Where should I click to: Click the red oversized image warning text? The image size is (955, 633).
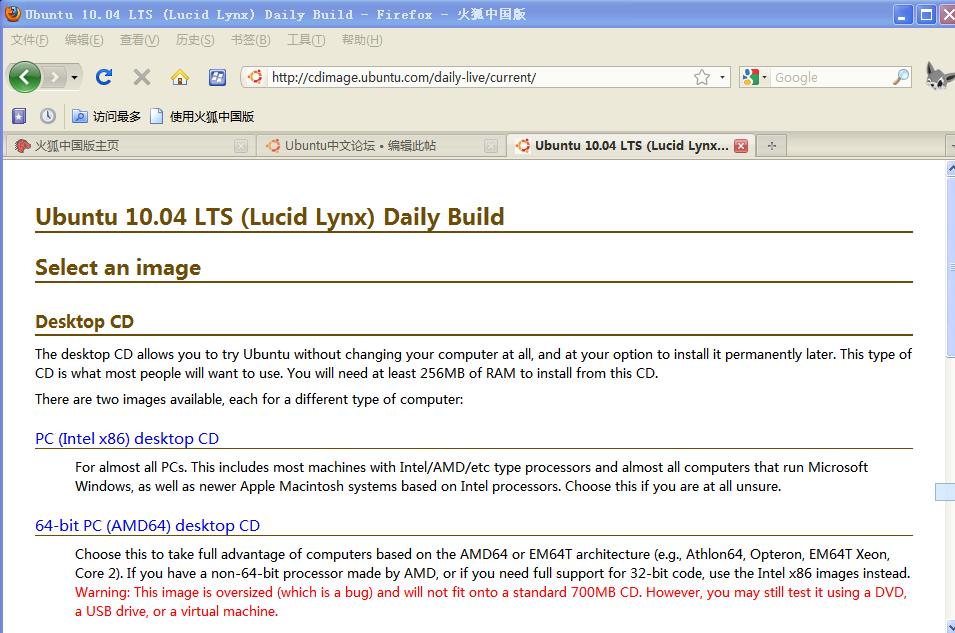[491, 601]
